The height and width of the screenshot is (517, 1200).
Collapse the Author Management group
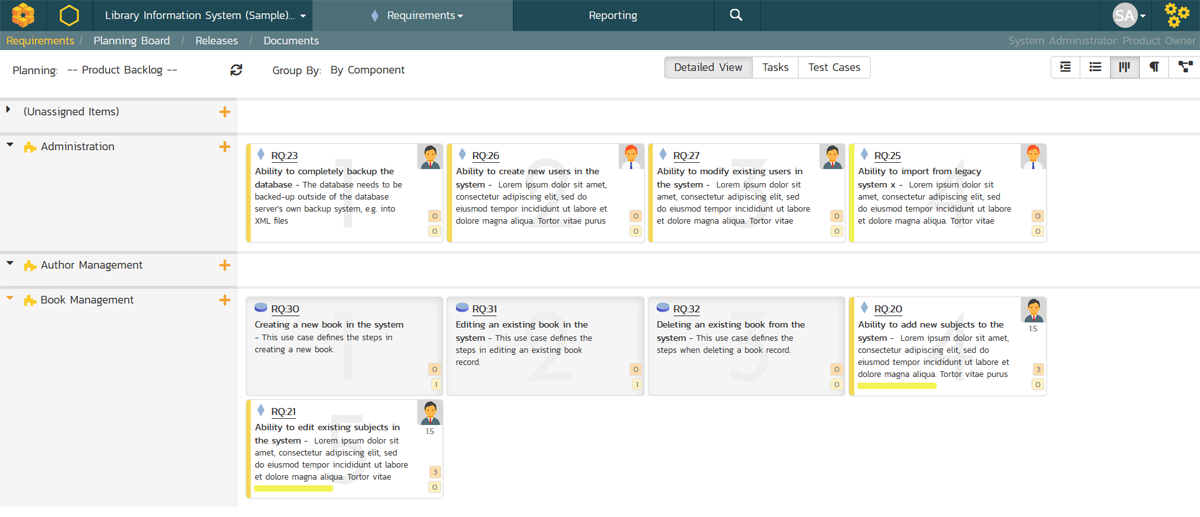[x=10, y=265]
